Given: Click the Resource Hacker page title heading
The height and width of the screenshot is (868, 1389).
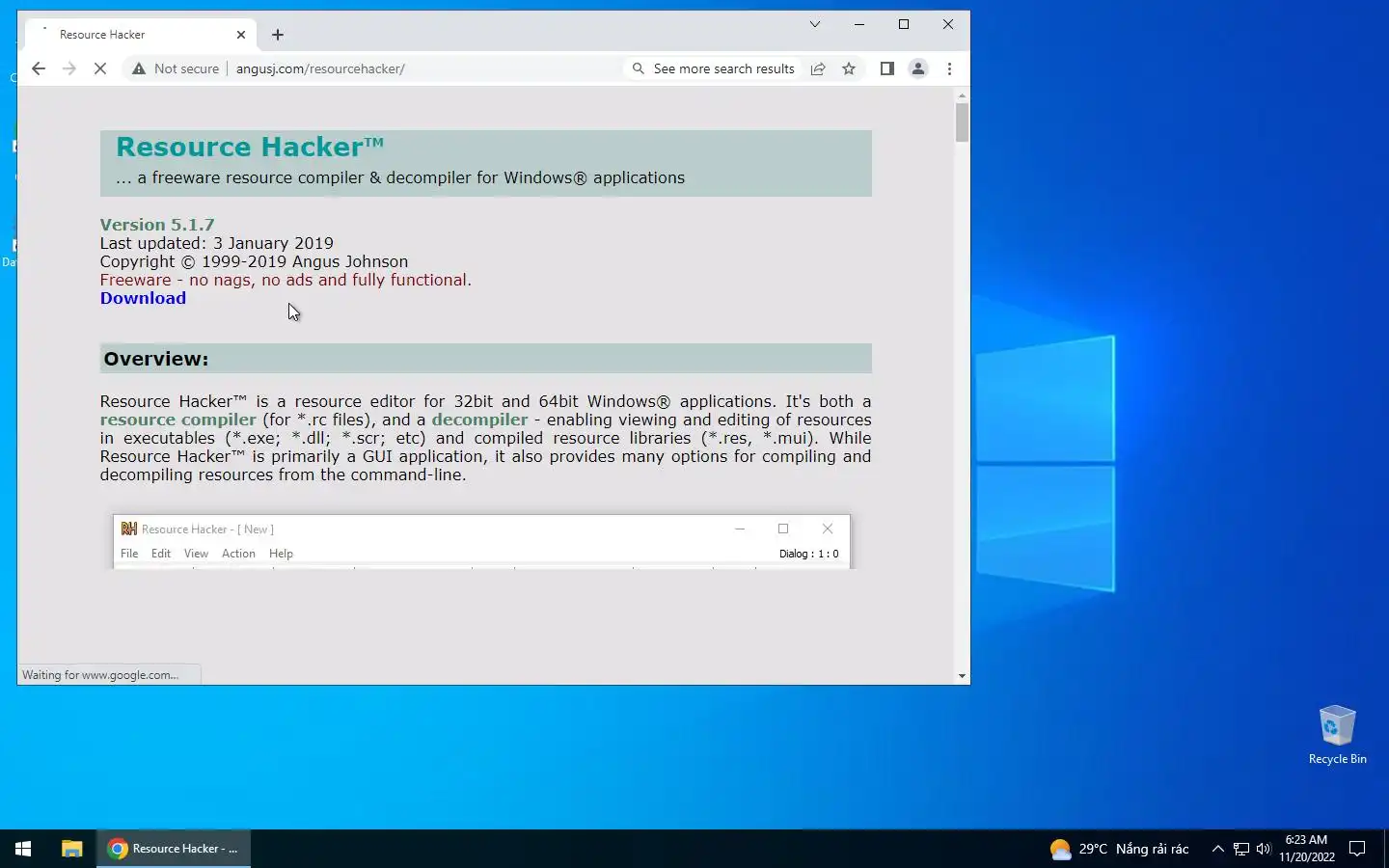Looking at the screenshot, I should [250, 147].
